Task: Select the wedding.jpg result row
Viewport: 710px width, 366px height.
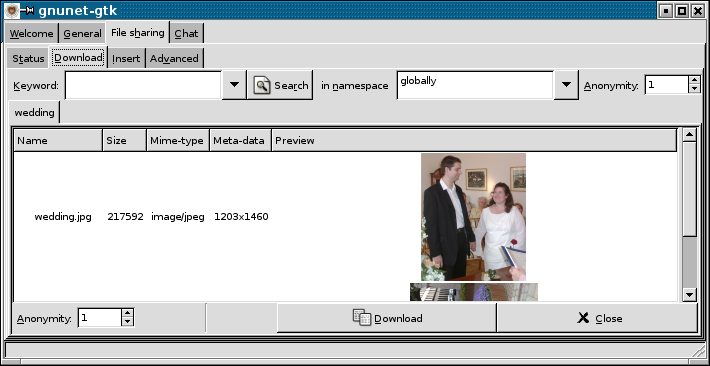Action: point(345,217)
